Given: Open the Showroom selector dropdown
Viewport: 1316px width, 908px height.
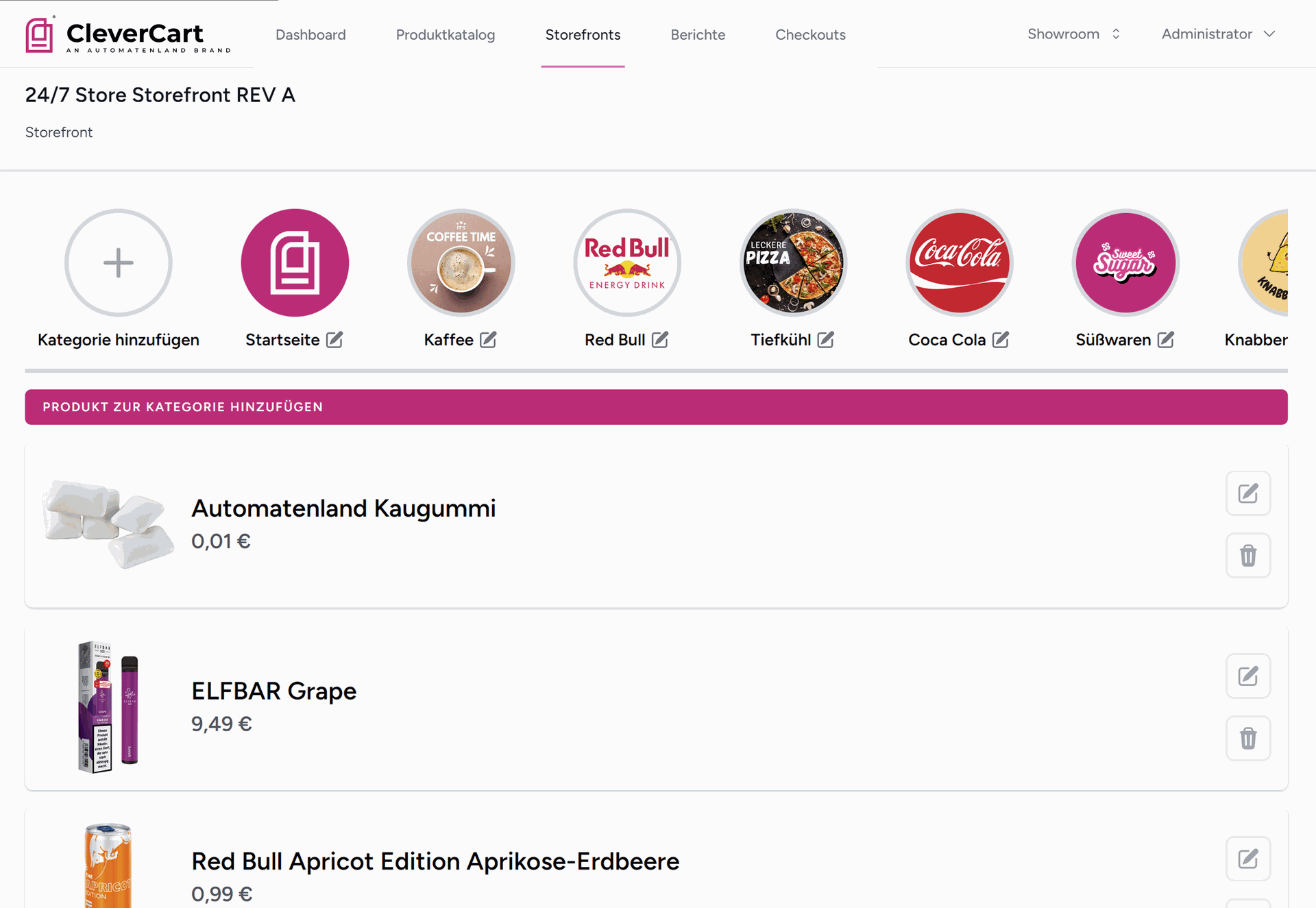Looking at the screenshot, I should (x=1074, y=34).
